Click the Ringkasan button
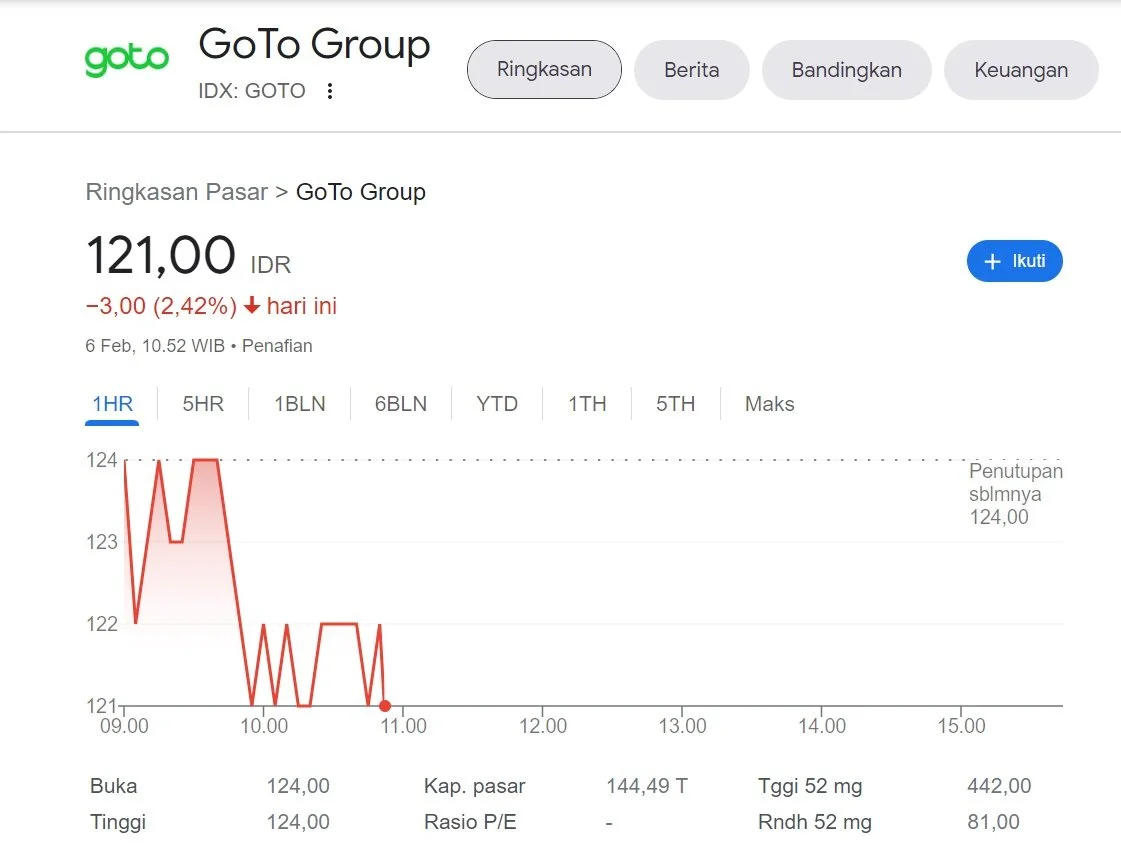 click(544, 70)
